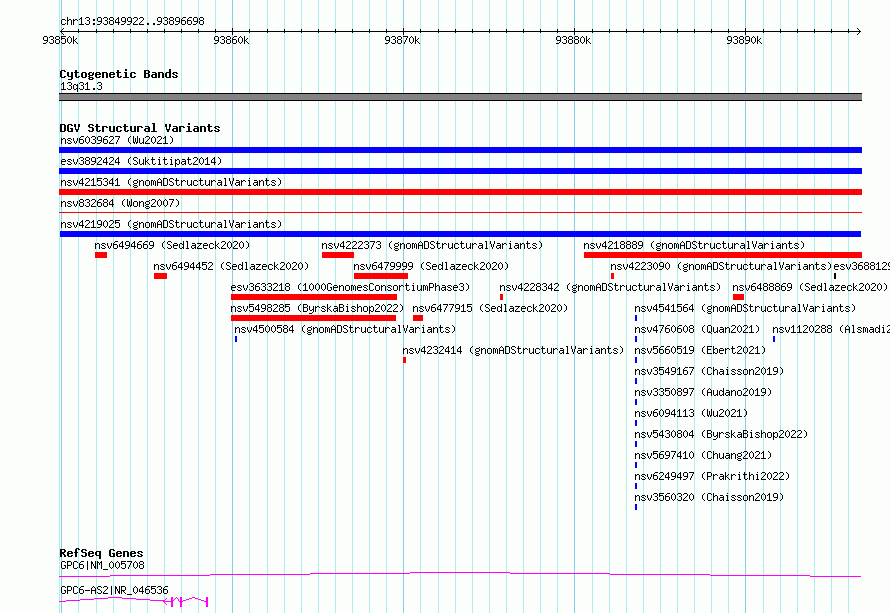This screenshot has width=890, height=613.
Task: Click nsv5660519 (Ebert2021) label
Action: tap(700, 350)
